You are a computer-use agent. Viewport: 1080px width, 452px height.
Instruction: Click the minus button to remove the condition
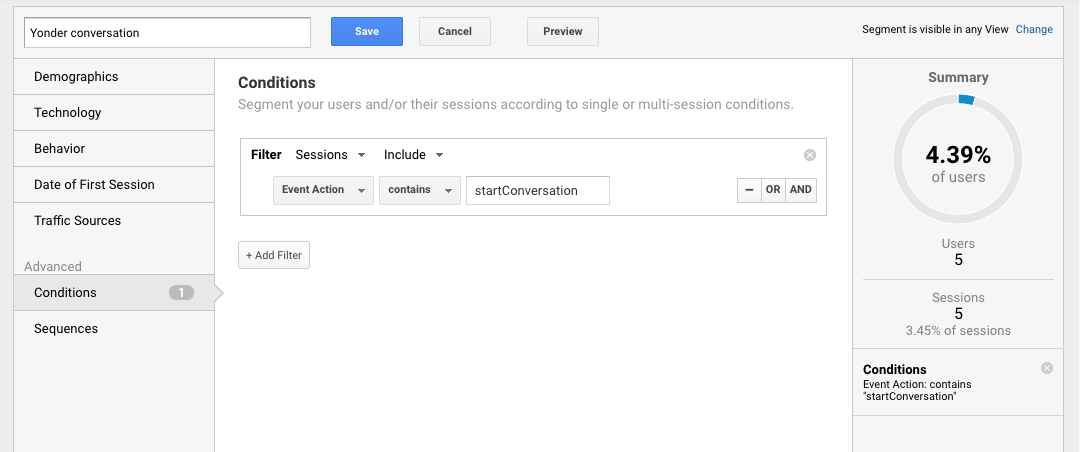click(748, 190)
